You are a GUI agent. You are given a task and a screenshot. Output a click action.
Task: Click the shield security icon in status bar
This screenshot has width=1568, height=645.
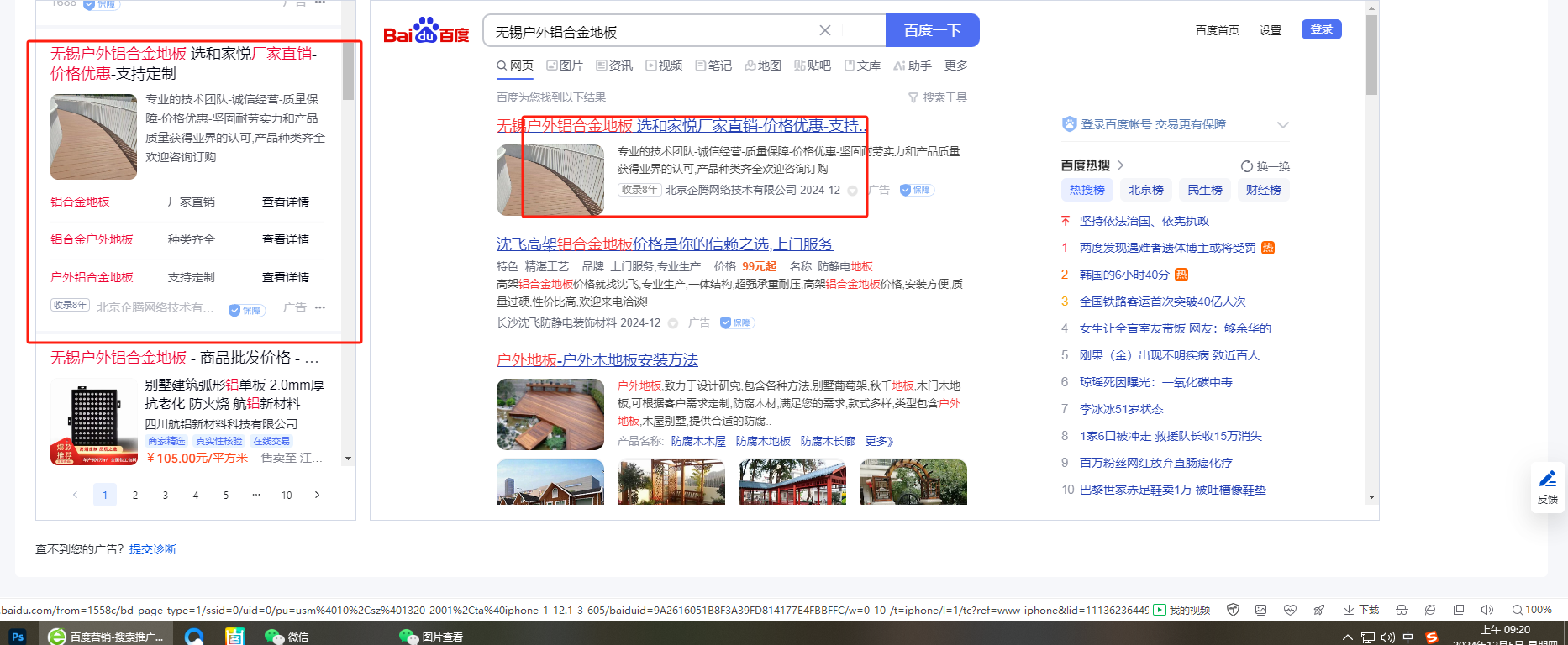pos(1233,610)
